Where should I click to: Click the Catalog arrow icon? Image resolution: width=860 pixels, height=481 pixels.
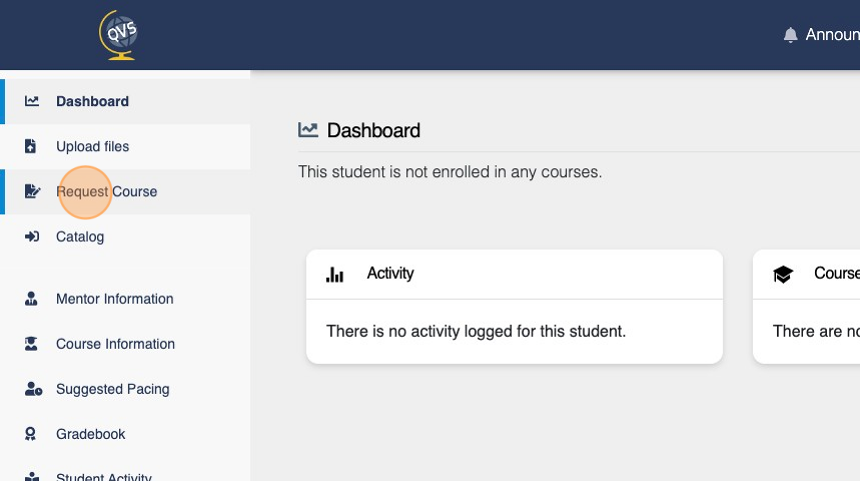(32, 237)
